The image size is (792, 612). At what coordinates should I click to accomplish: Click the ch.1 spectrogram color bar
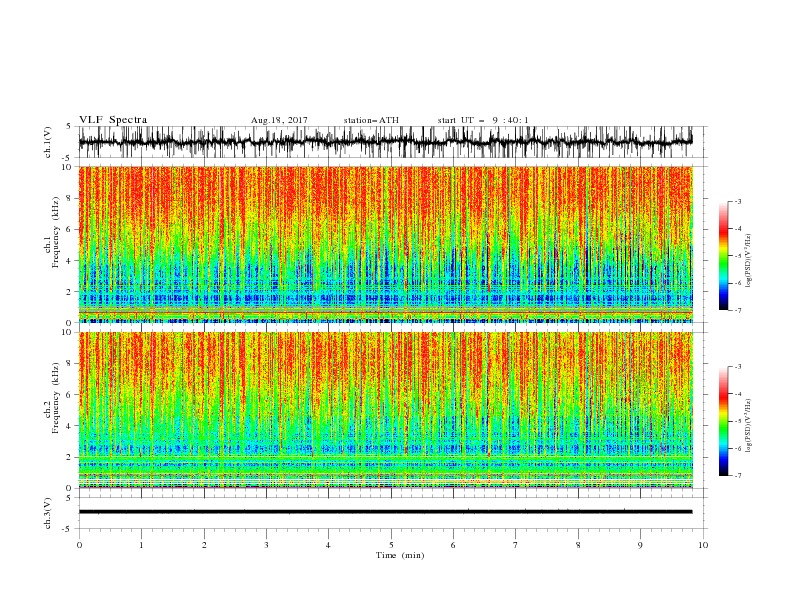[x=723, y=256]
